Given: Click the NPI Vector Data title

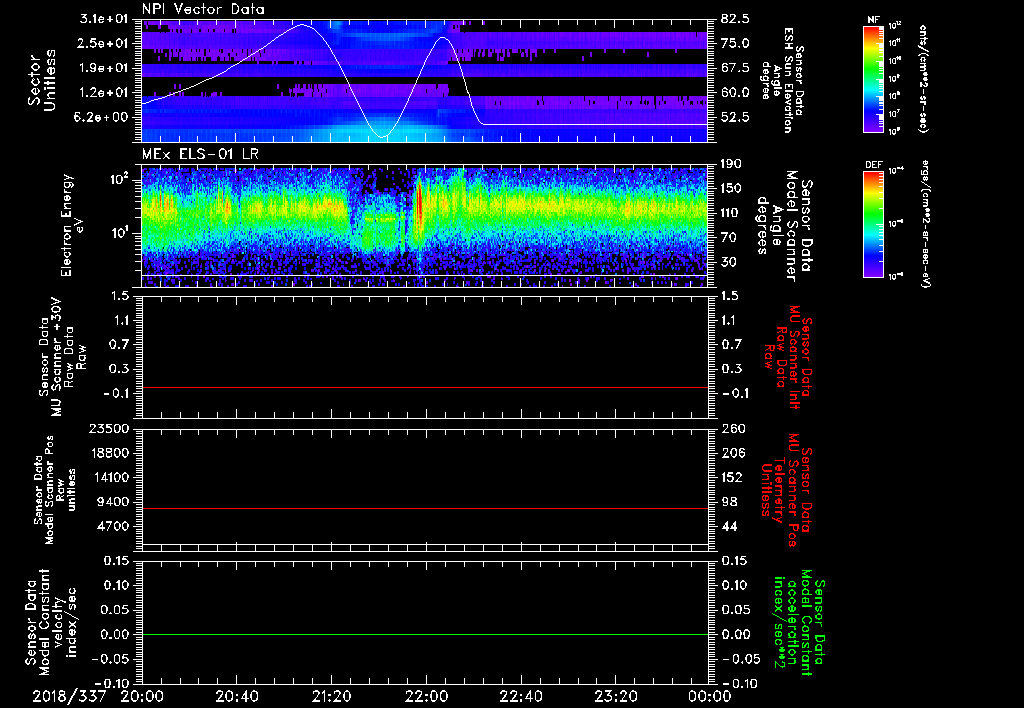Looking at the screenshot, I should point(202,9).
